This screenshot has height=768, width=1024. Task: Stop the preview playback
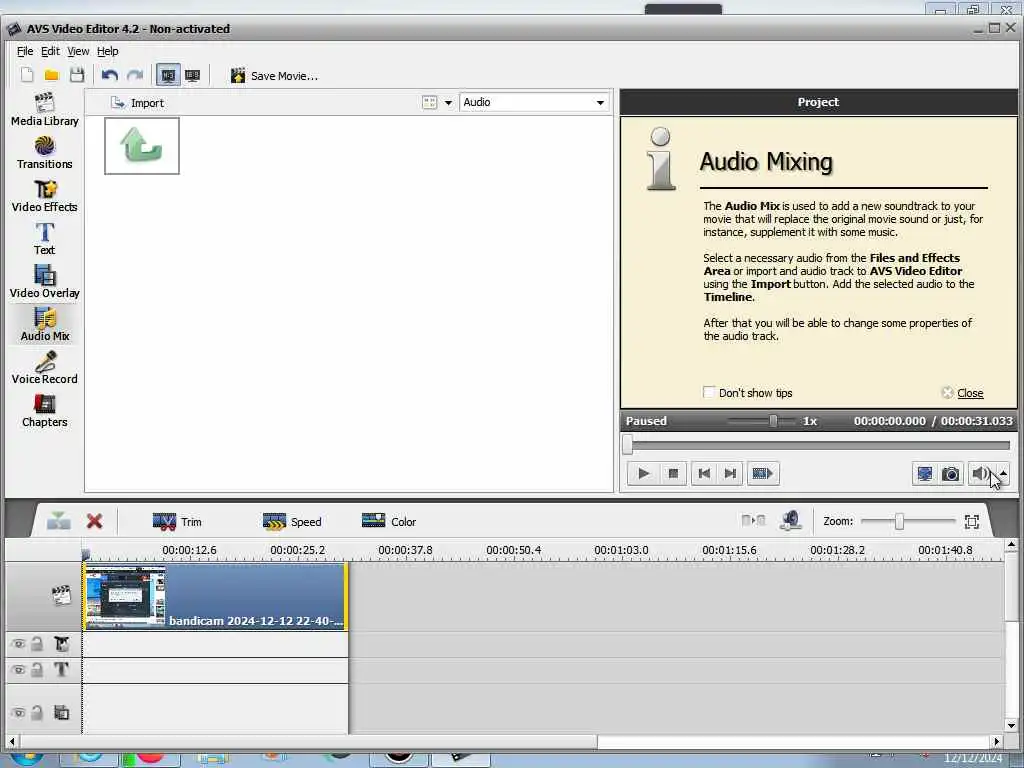point(673,473)
